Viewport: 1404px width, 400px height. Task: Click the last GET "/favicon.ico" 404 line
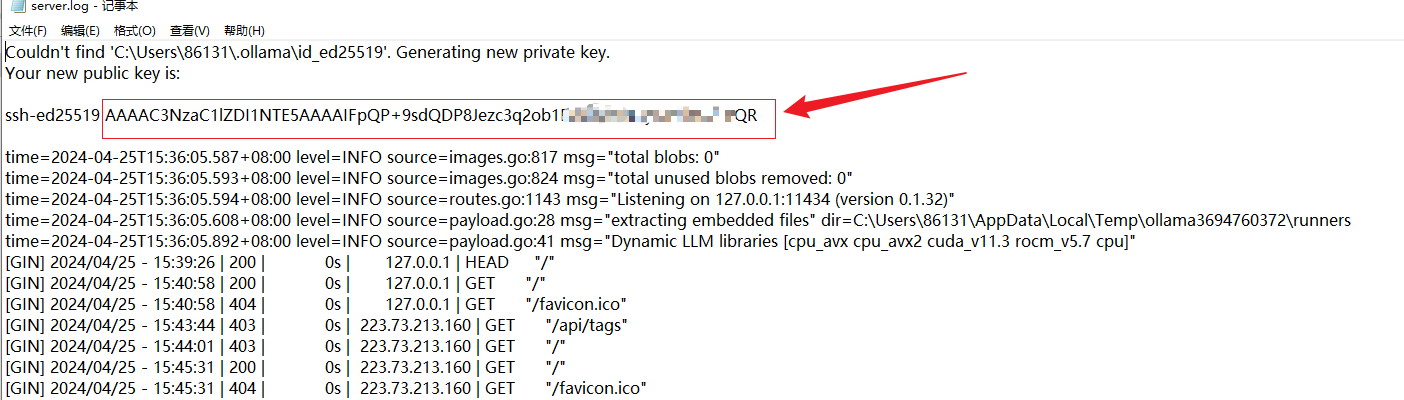[326, 388]
